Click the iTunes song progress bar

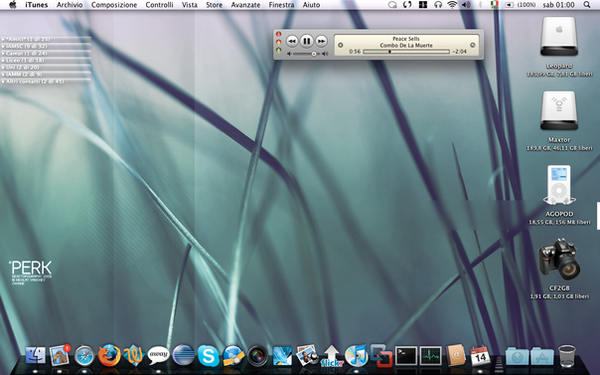[406, 52]
